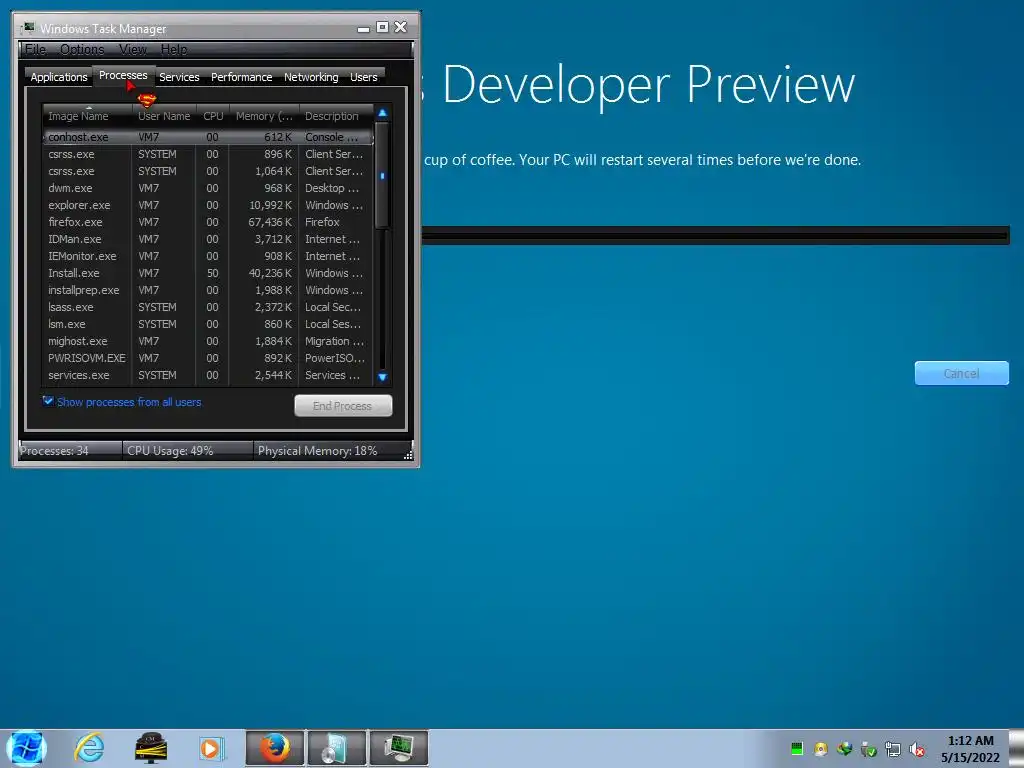This screenshot has width=1024, height=768.
Task: Click the Safely Remove Hardware tray icon
Action: click(869, 748)
